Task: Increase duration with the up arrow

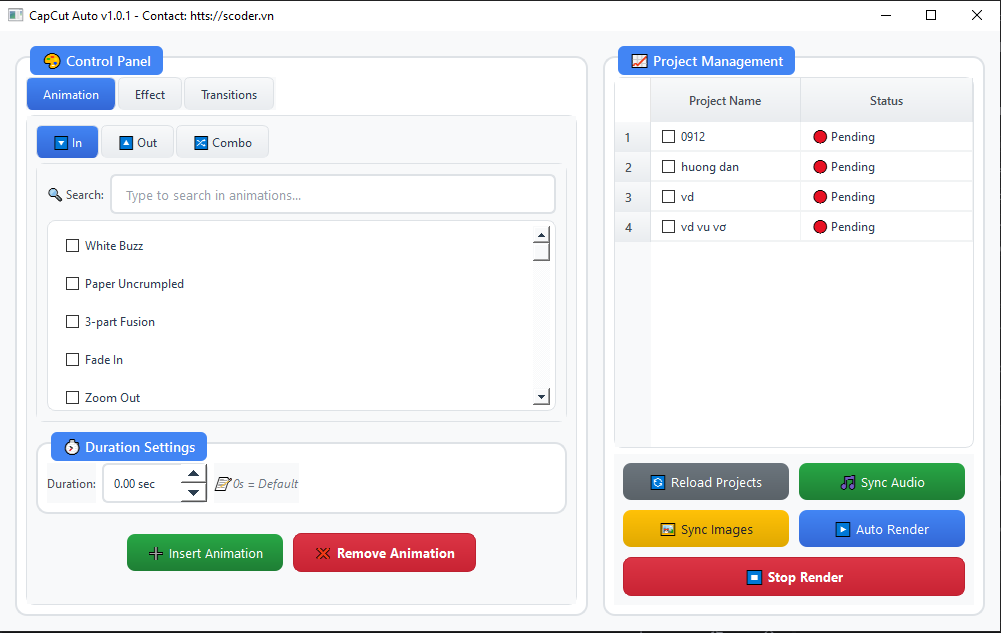Action: click(x=193, y=473)
